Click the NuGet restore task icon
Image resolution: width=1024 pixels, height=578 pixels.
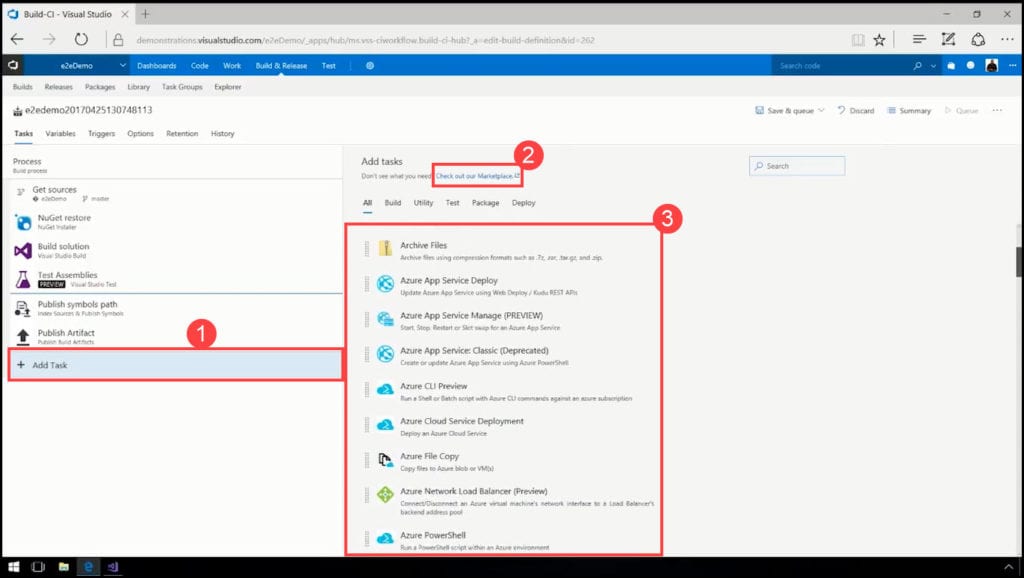23,223
